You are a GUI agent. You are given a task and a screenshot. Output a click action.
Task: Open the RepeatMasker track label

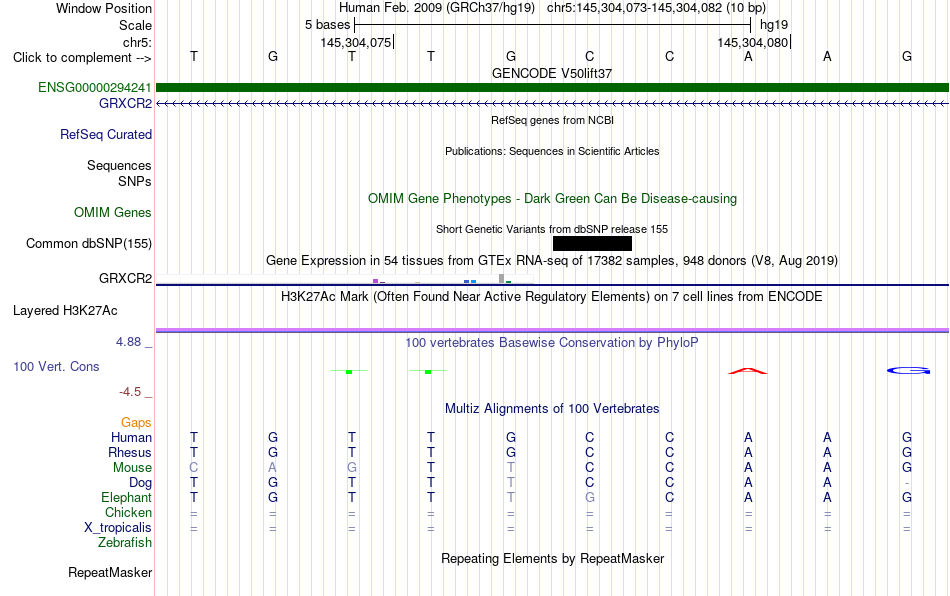(110, 572)
